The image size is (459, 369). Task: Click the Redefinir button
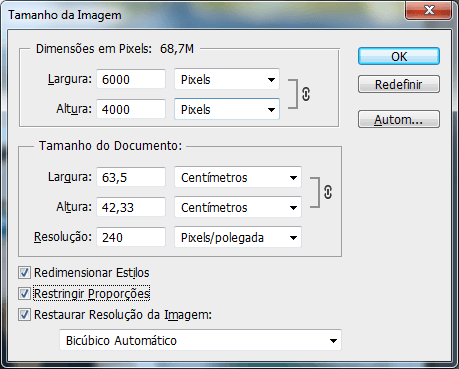pyautogui.click(x=399, y=84)
